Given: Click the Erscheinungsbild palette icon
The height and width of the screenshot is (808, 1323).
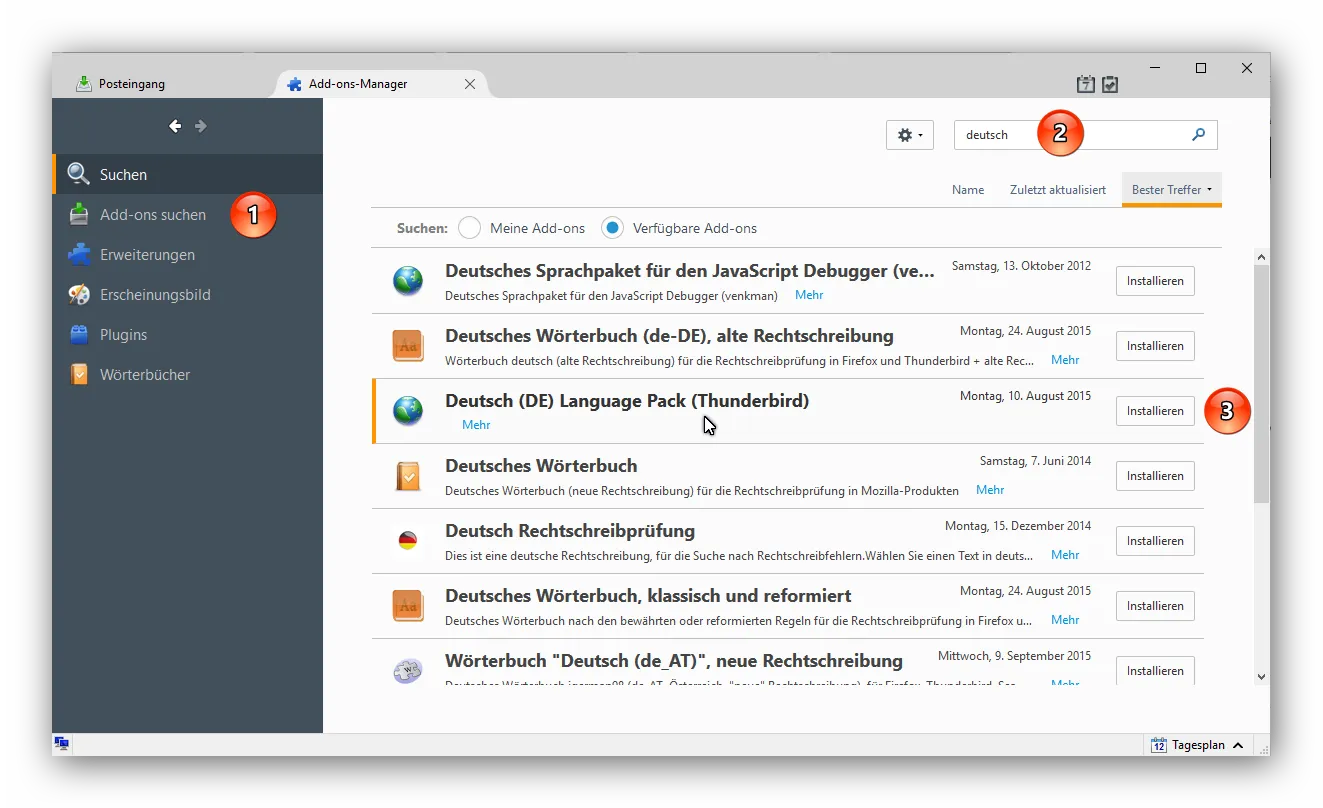Looking at the screenshot, I should [78, 294].
